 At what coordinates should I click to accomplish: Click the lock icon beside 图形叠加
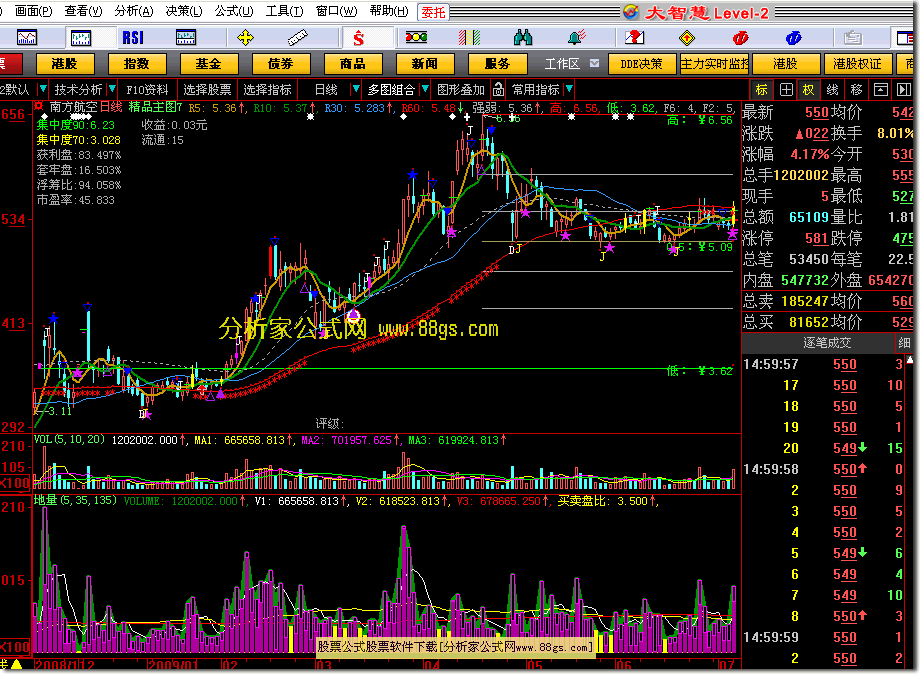[499, 90]
